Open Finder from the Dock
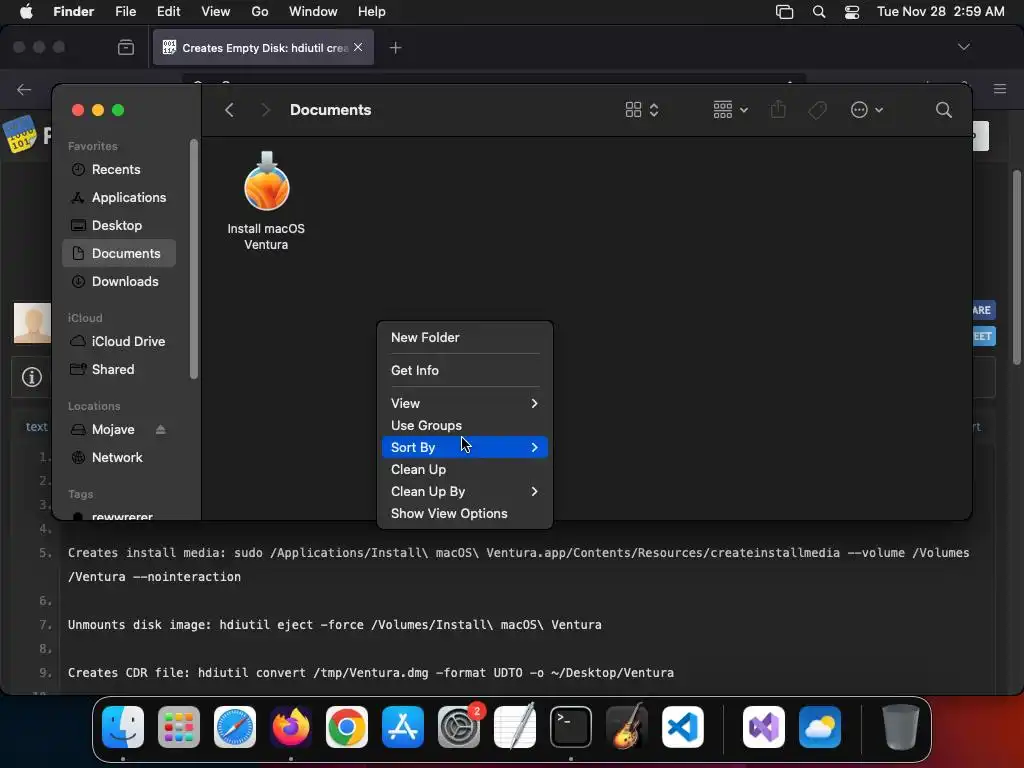 123,726
